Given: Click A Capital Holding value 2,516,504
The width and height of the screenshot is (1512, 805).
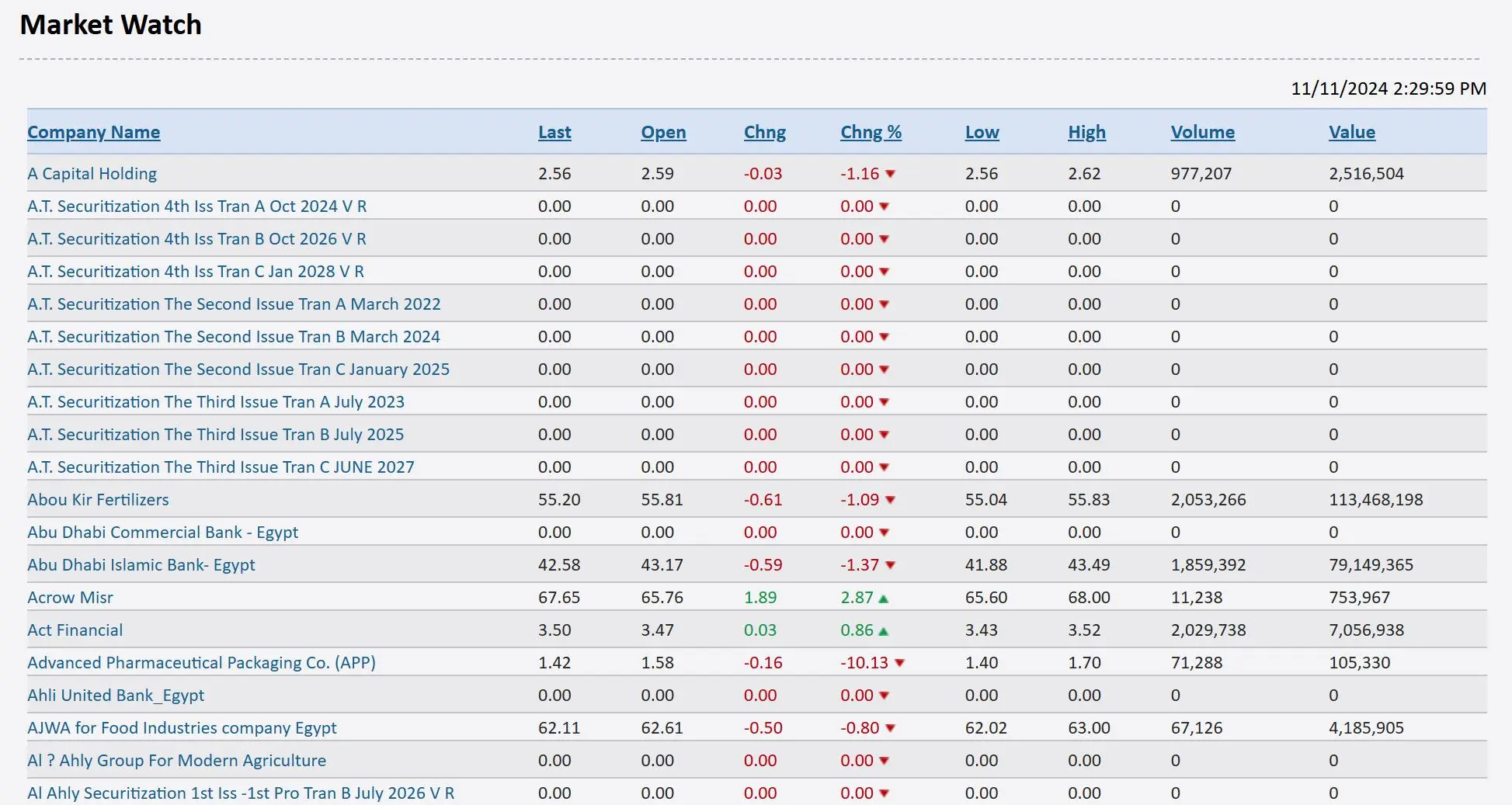Looking at the screenshot, I should click(x=1367, y=174).
